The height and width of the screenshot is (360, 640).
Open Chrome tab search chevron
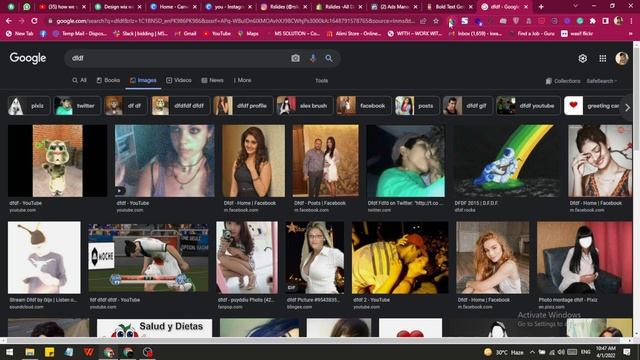[575, 6]
